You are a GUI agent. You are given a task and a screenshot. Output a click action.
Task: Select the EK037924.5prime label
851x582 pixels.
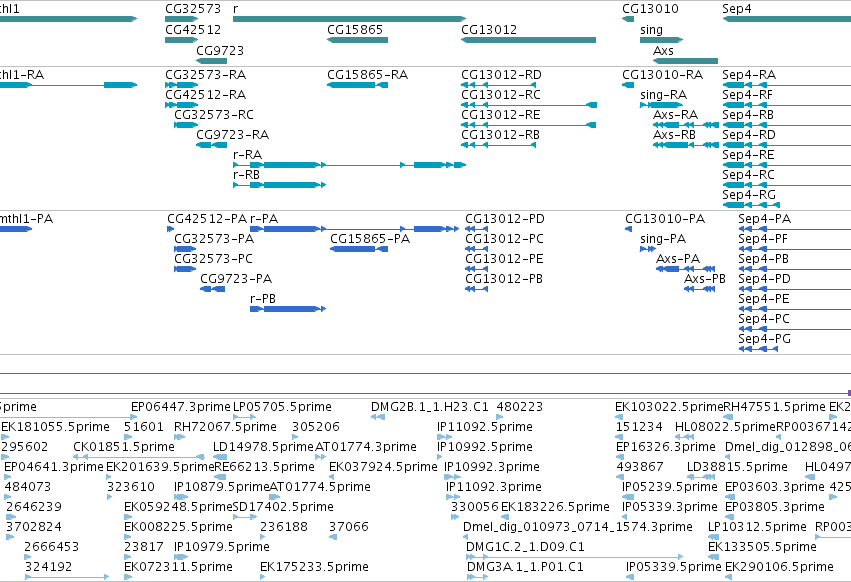point(383,467)
